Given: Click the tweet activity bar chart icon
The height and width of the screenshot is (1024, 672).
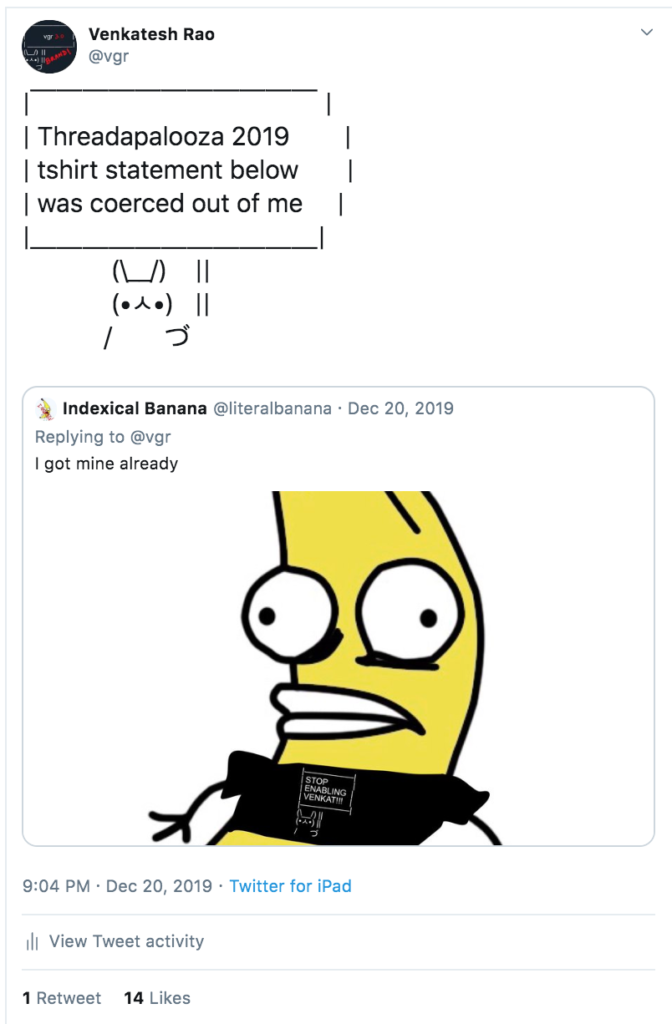Looking at the screenshot, I should [x=33, y=941].
